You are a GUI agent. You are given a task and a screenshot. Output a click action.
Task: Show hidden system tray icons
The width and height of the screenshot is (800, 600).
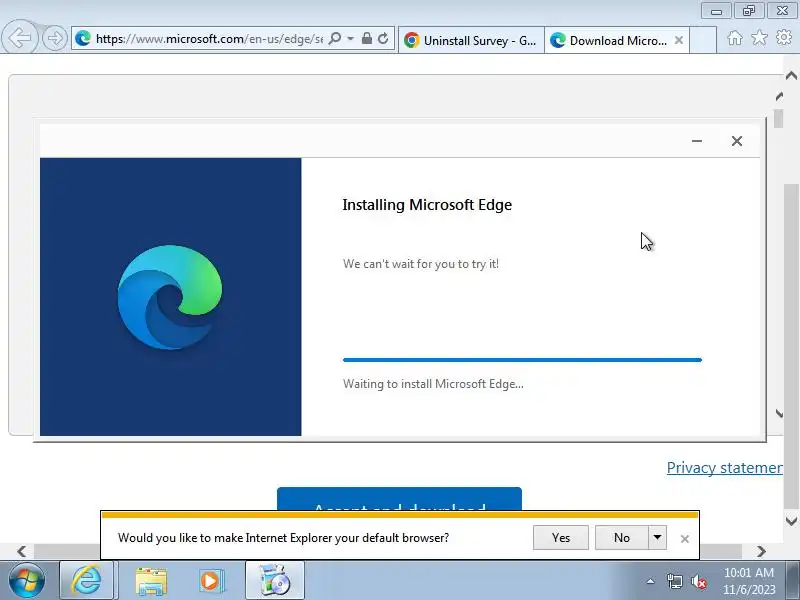[x=651, y=581]
